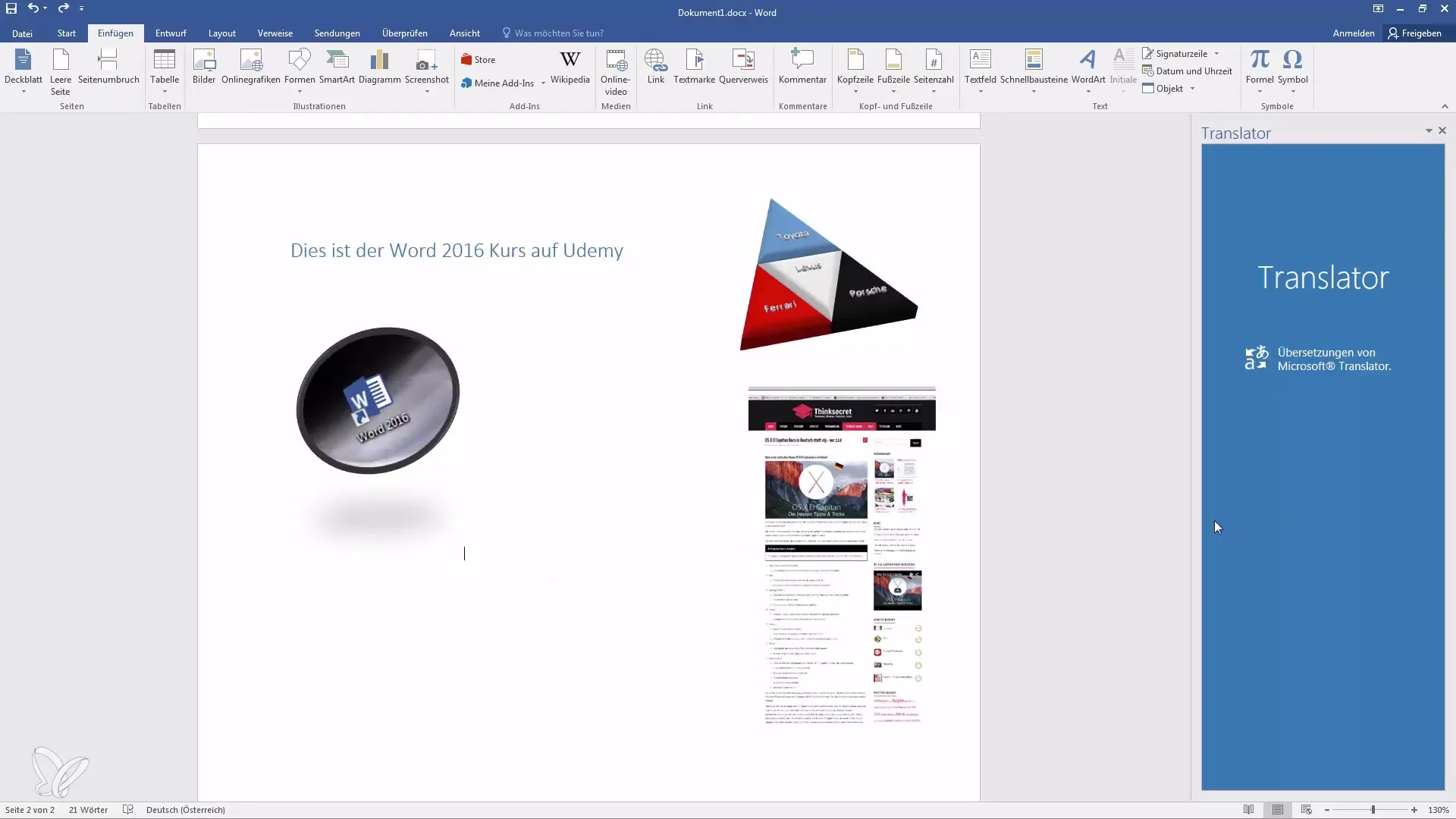1456x819 pixels.
Task: Insert a SmartArt graphic
Action: 337,67
